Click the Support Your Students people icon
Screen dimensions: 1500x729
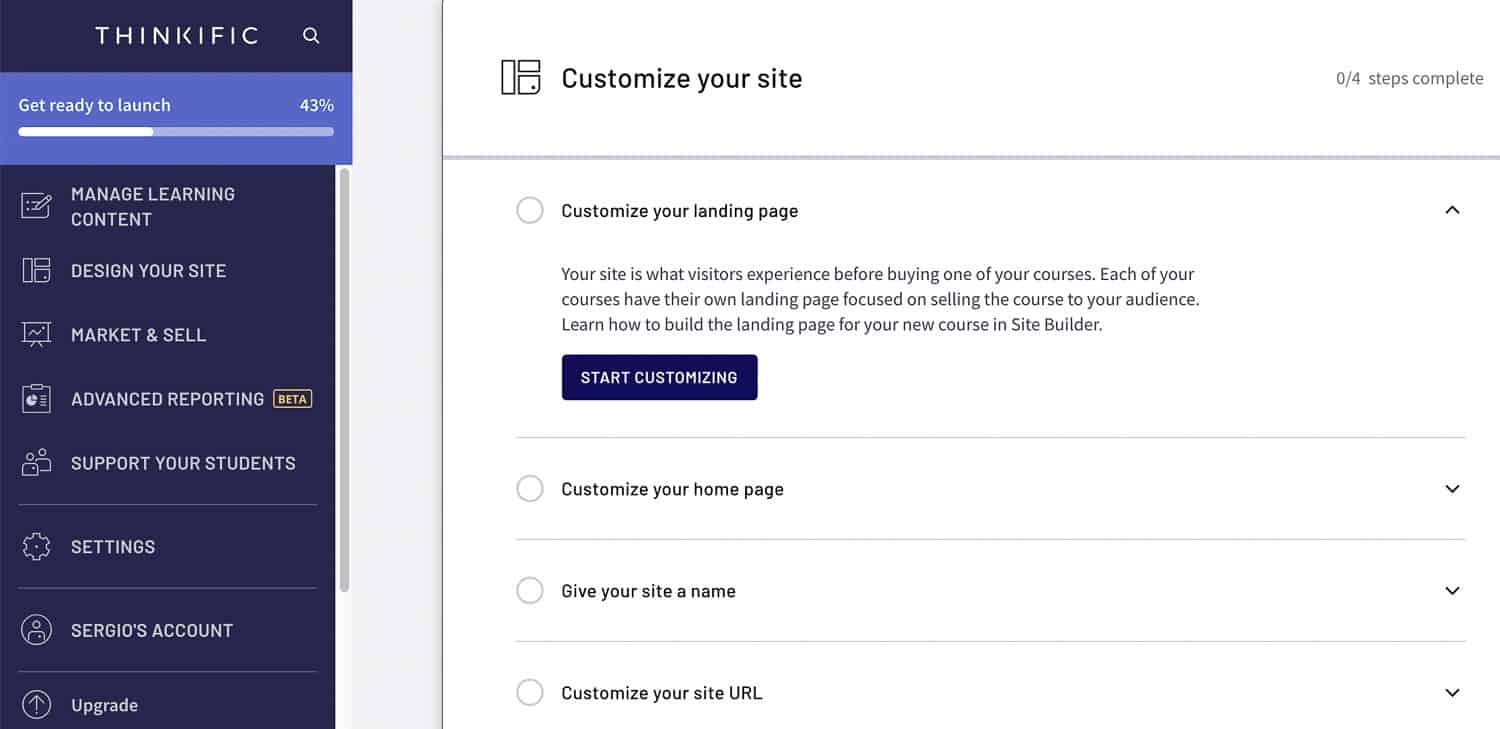[36, 462]
